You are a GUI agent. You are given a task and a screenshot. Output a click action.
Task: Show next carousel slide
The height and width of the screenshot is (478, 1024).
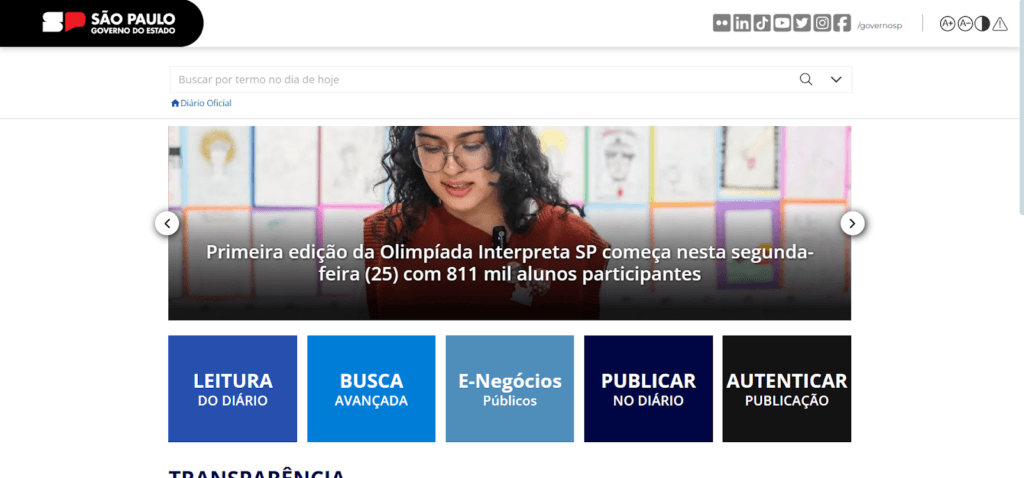point(852,224)
